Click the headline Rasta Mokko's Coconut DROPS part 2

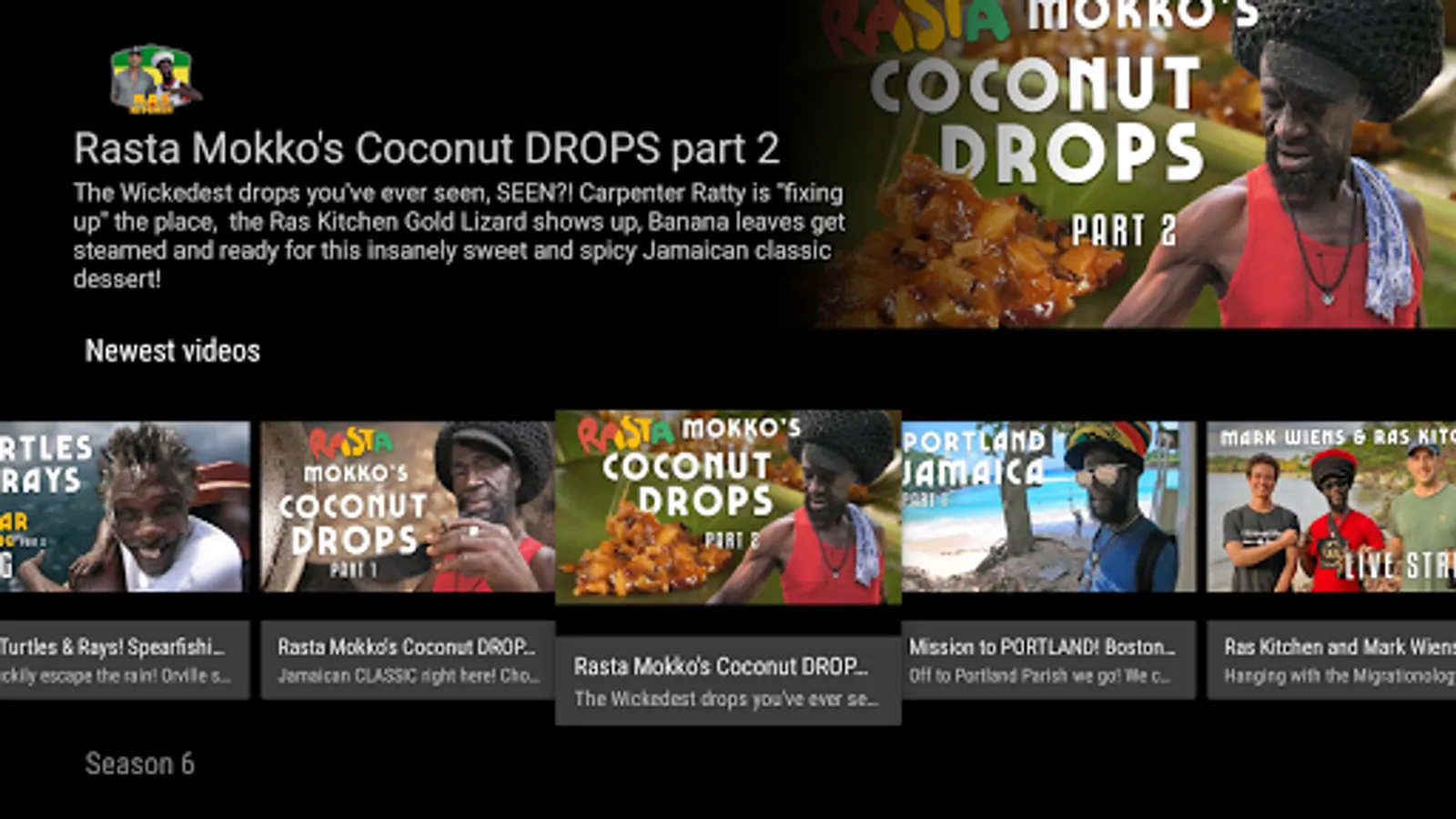tap(427, 148)
